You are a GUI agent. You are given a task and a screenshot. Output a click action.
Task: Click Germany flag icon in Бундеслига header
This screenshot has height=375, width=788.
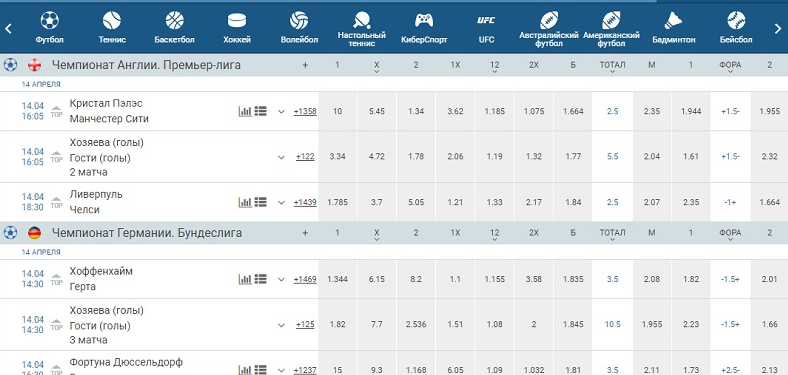pyautogui.click(x=34, y=233)
